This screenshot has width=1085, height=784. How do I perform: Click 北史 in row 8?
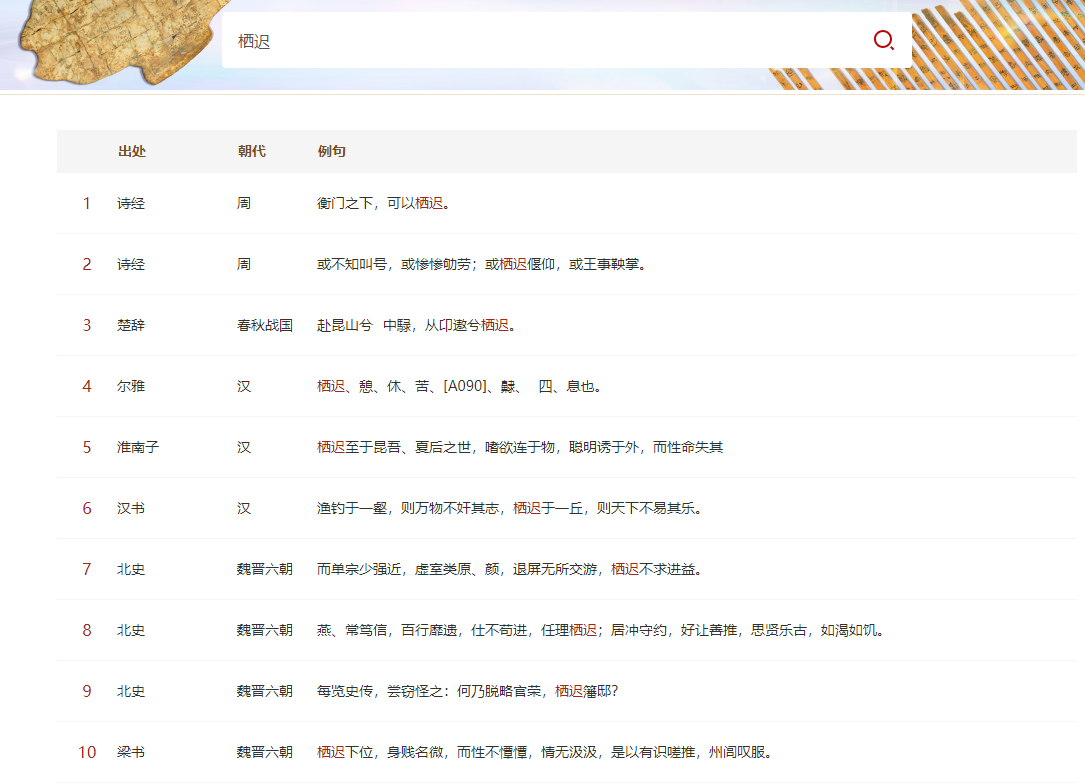pyautogui.click(x=131, y=630)
